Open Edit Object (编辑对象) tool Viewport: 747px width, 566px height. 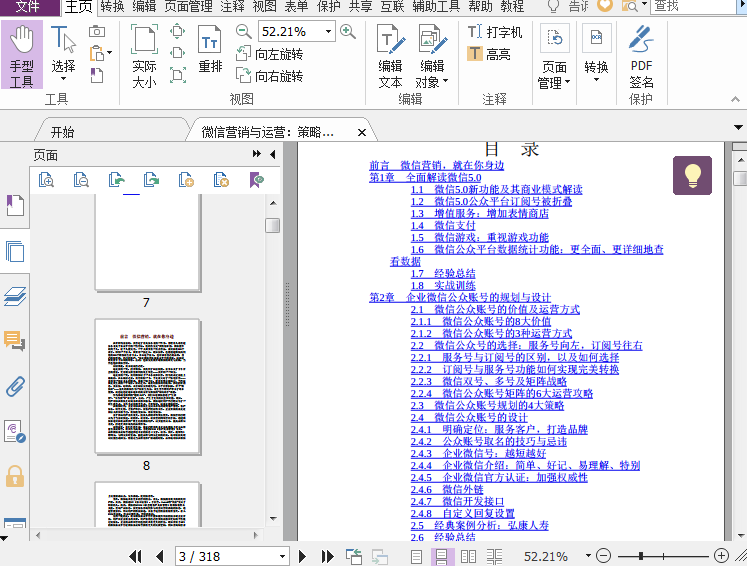point(432,56)
